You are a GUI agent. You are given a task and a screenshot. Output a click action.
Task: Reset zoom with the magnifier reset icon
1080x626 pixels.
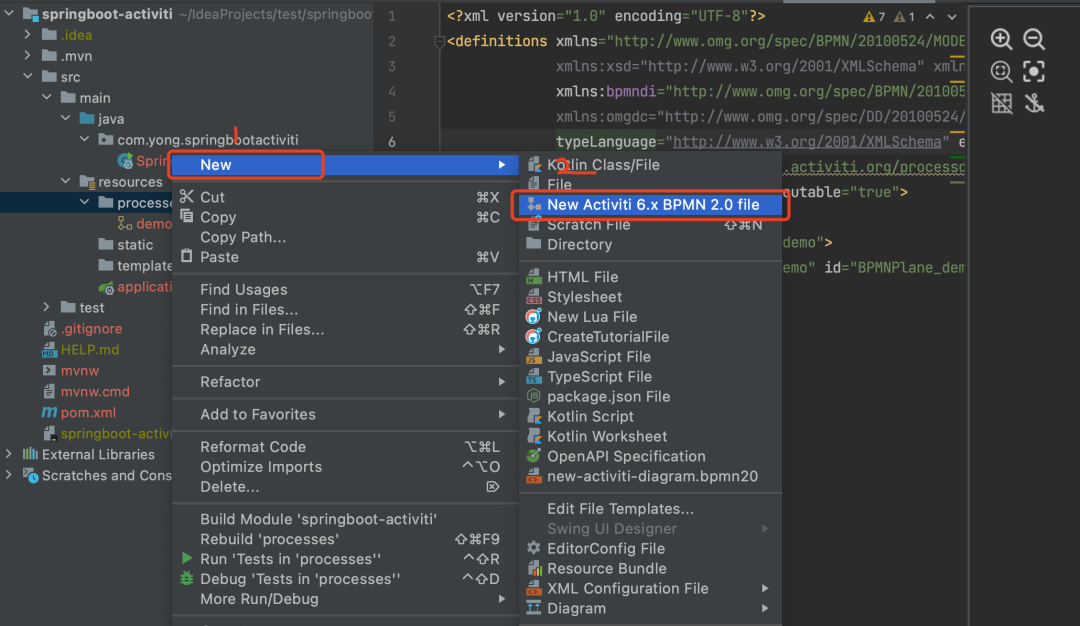click(x=1001, y=72)
